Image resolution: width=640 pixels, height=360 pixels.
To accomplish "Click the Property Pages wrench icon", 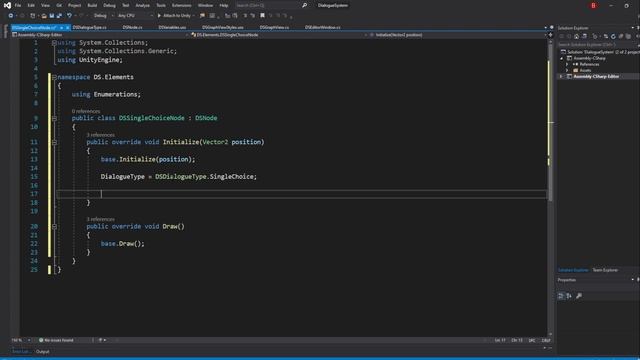I will (x=579, y=296).
